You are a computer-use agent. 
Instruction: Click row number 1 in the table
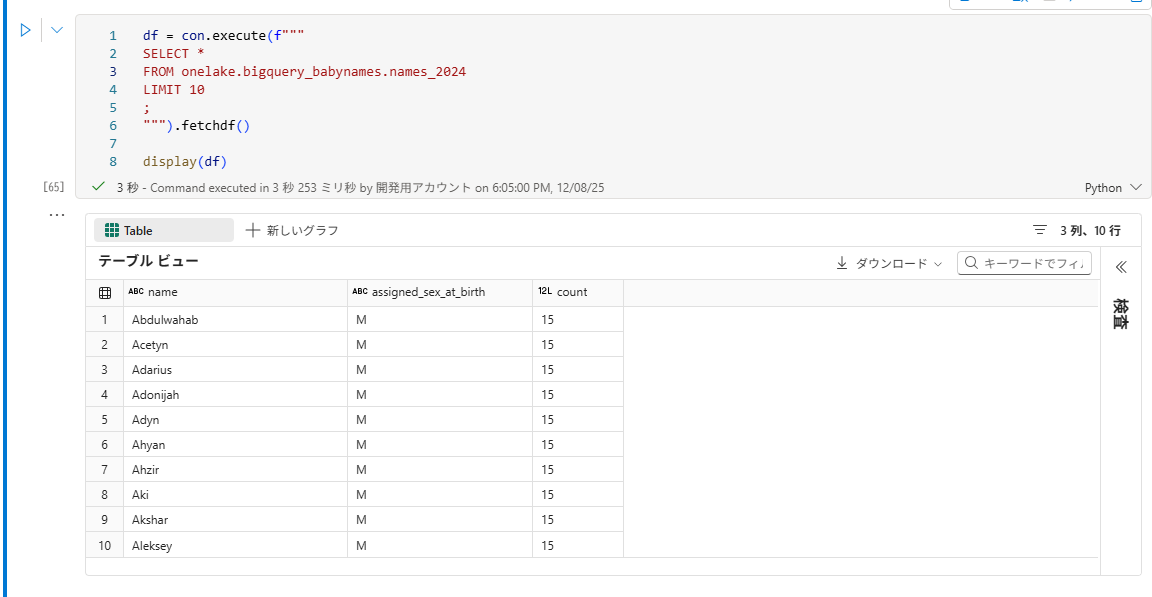104,319
